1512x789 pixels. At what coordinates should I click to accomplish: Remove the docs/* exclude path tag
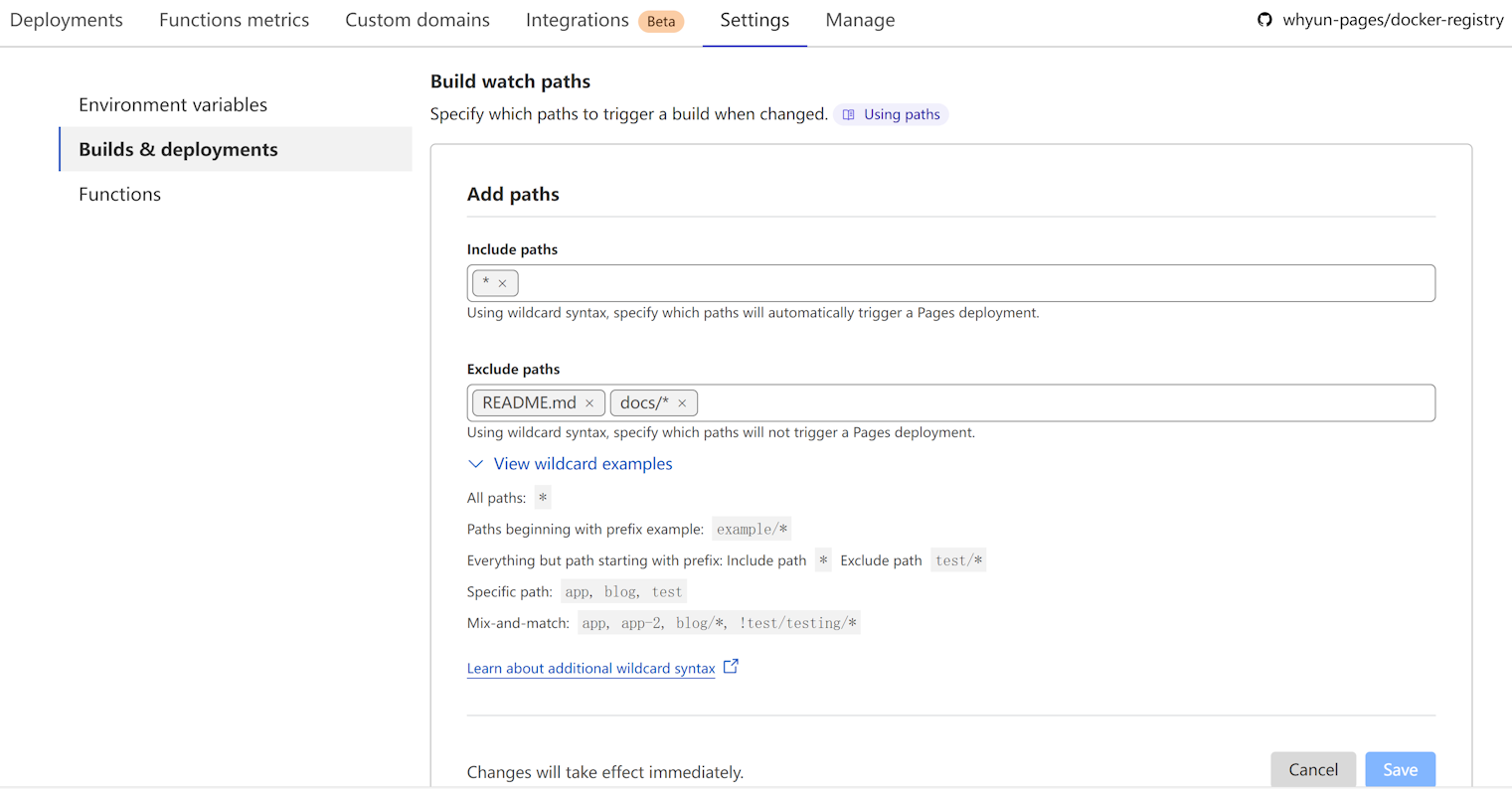pos(682,403)
